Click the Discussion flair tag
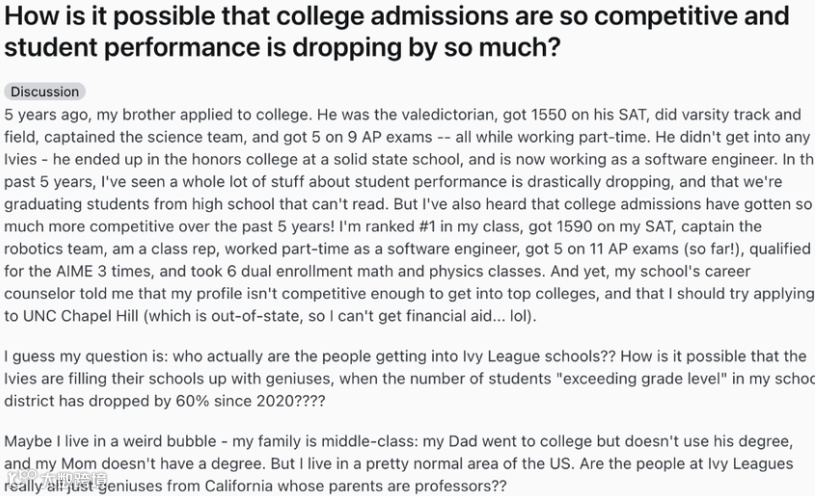 (45, 91)
